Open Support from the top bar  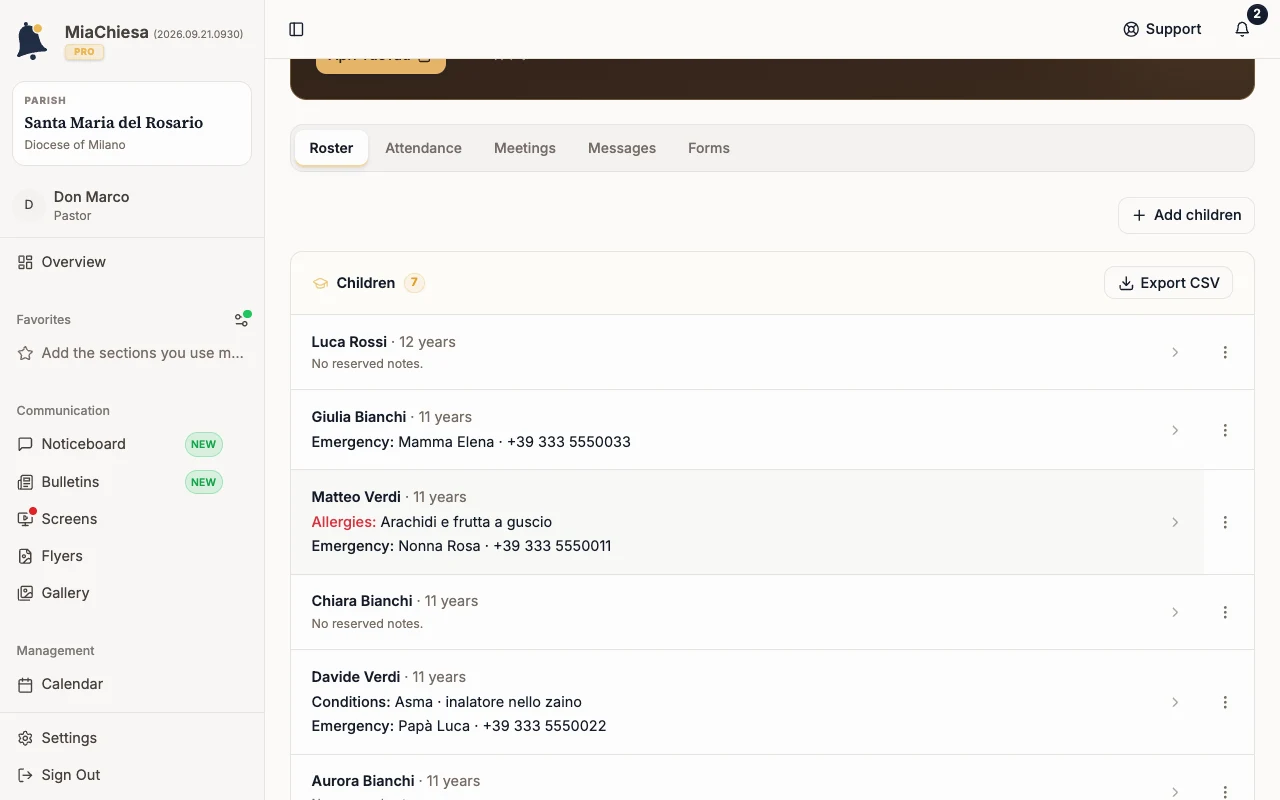point(1162,29)
